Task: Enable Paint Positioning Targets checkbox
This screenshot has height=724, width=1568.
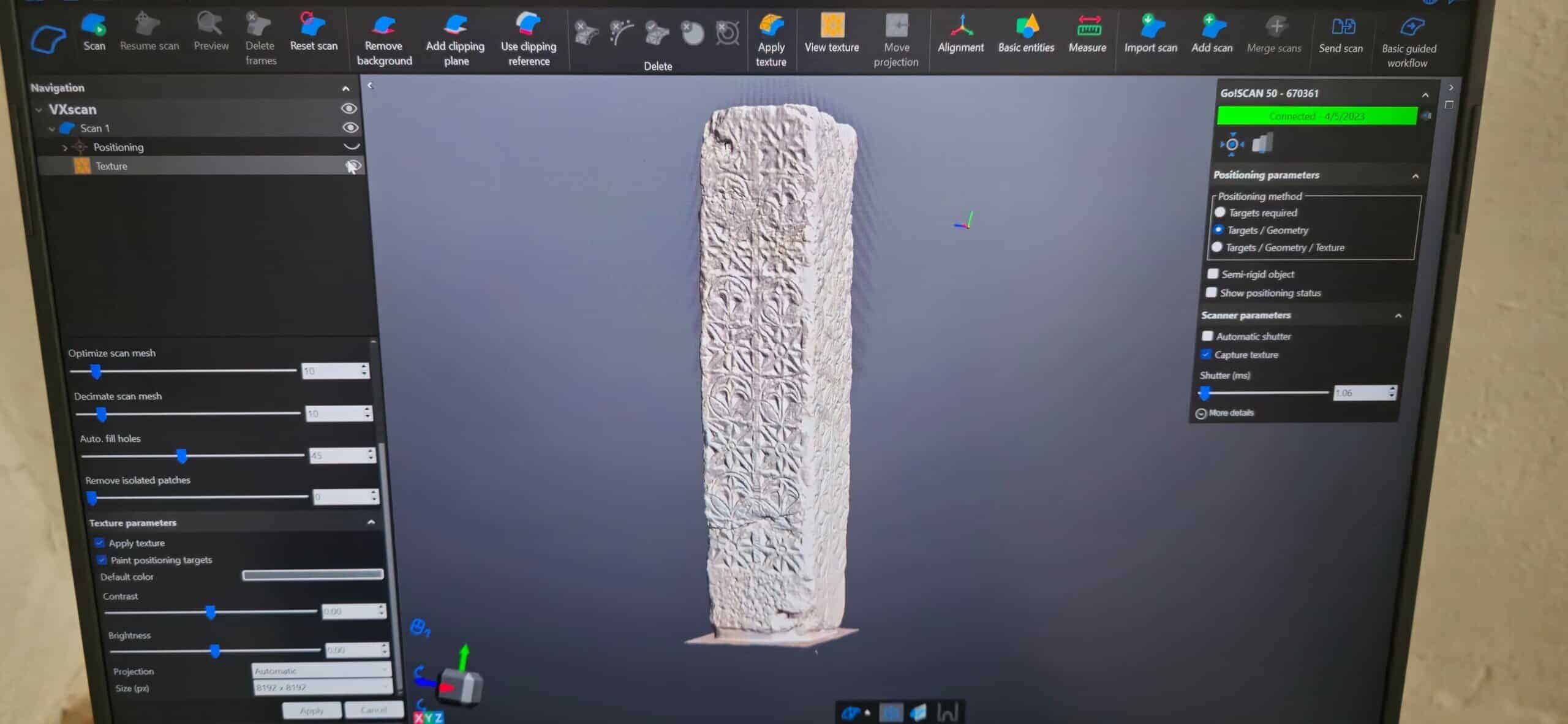Action: point(100,558)
